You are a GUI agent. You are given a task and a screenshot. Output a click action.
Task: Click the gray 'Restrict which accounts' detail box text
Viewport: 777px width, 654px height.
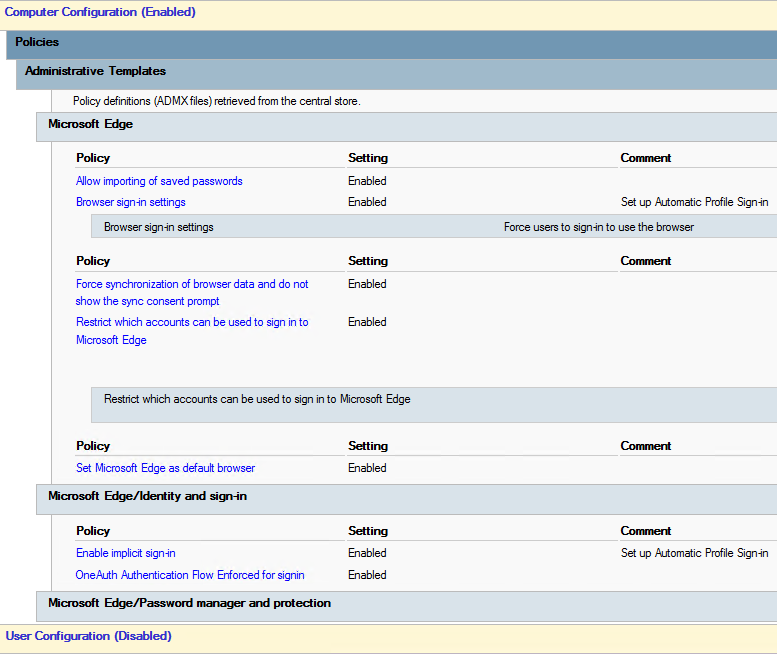[x=257, y=399]
